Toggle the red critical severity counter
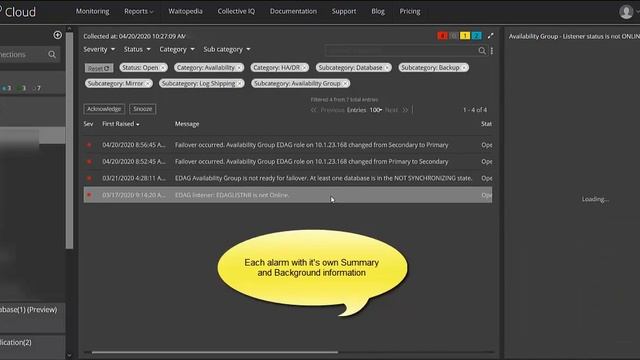The image size is (640, 360). [x=442, y=36]
